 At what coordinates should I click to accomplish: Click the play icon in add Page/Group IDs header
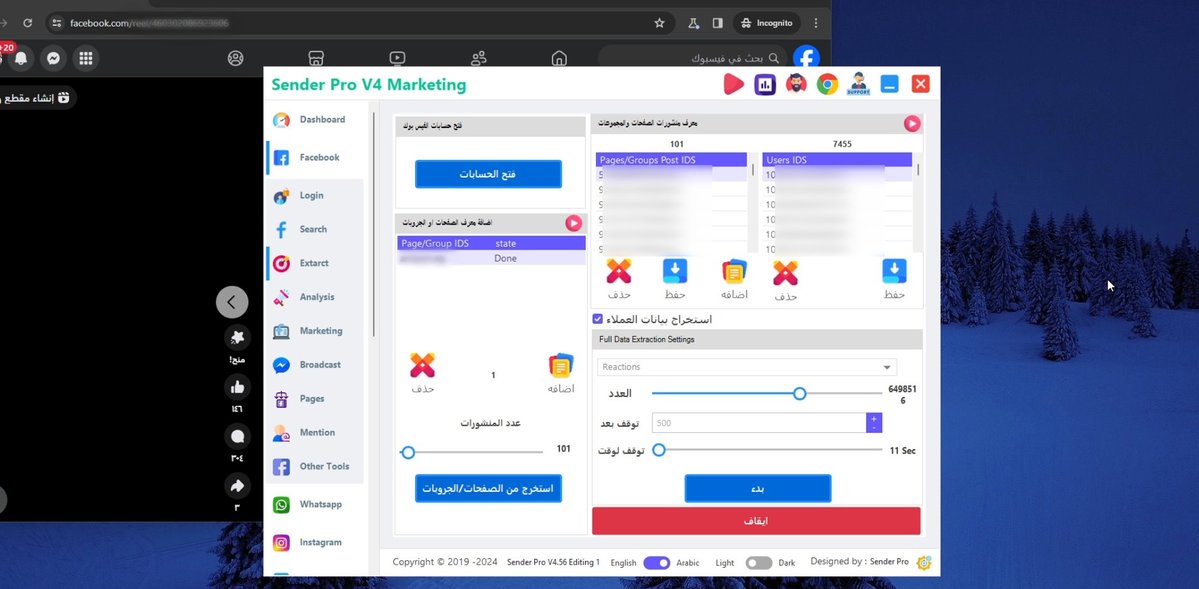point(574,223)
